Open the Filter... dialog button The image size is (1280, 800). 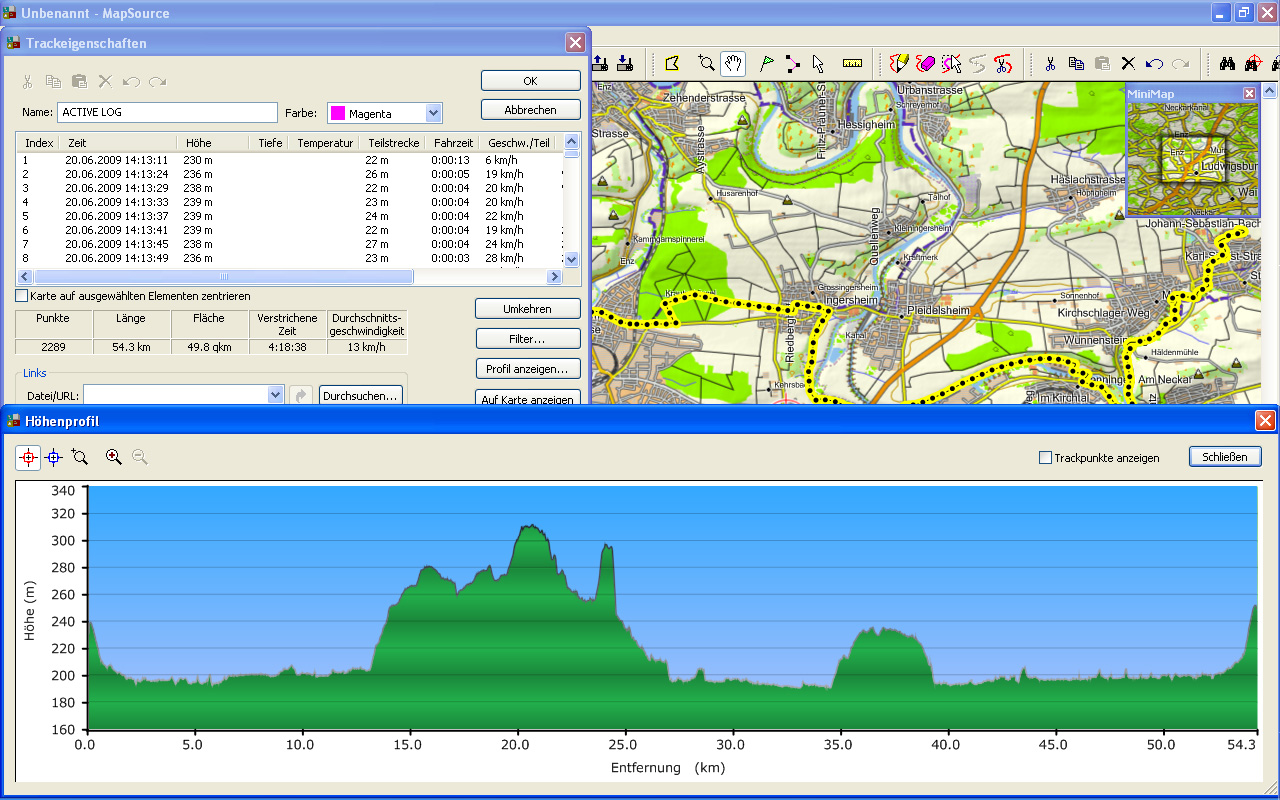click(528, 339)
